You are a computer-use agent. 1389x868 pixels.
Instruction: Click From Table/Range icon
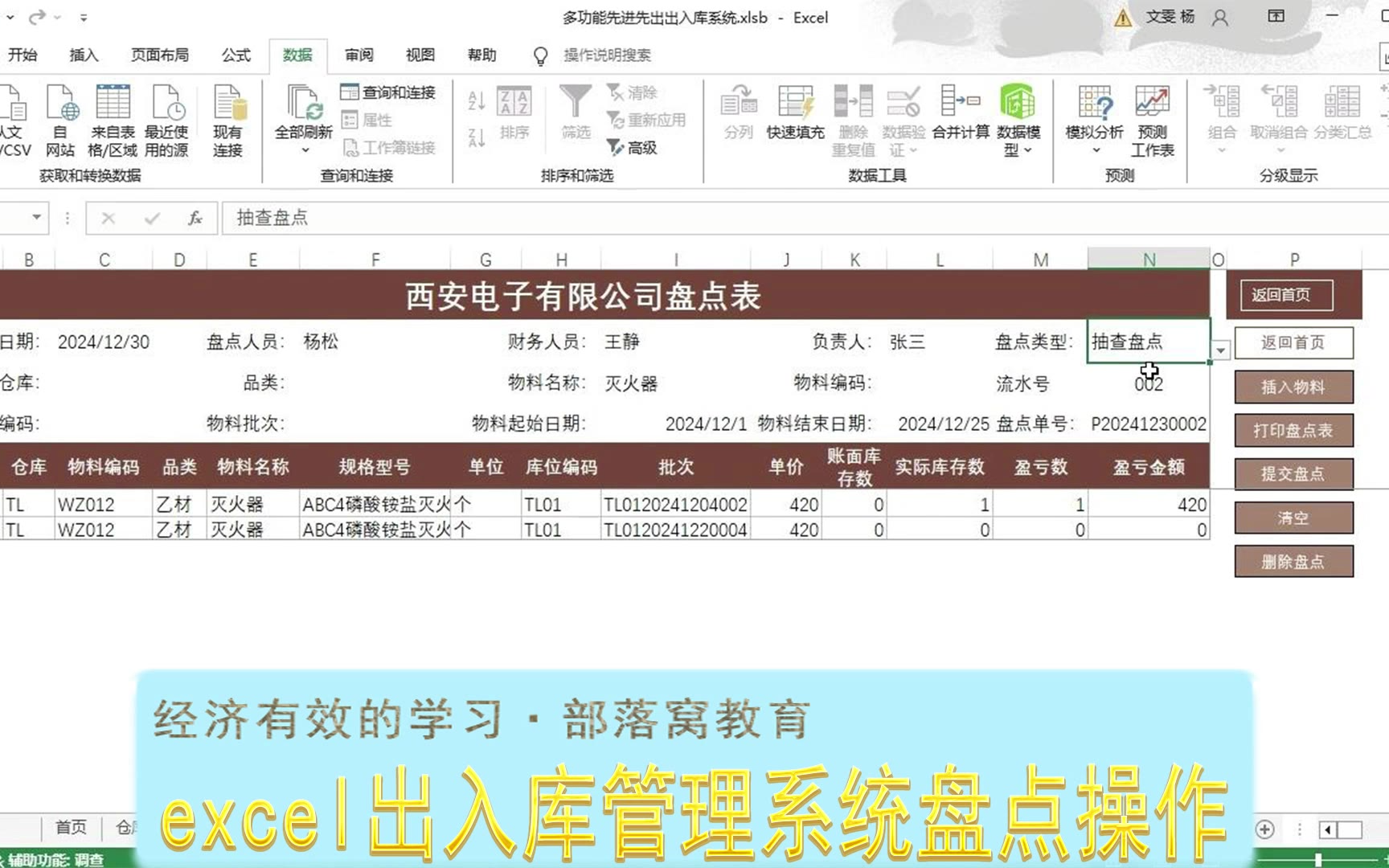coord(113,121)
